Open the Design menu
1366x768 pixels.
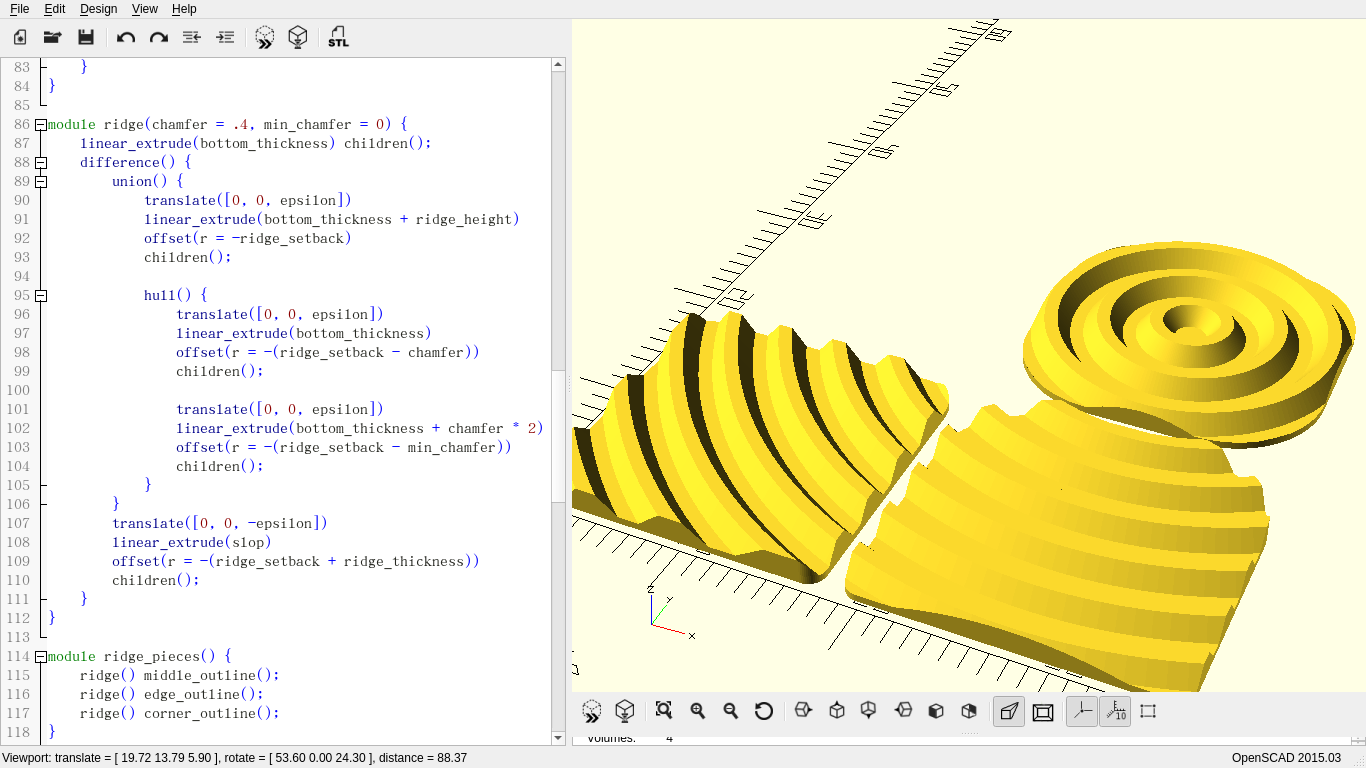click(98, 9)
